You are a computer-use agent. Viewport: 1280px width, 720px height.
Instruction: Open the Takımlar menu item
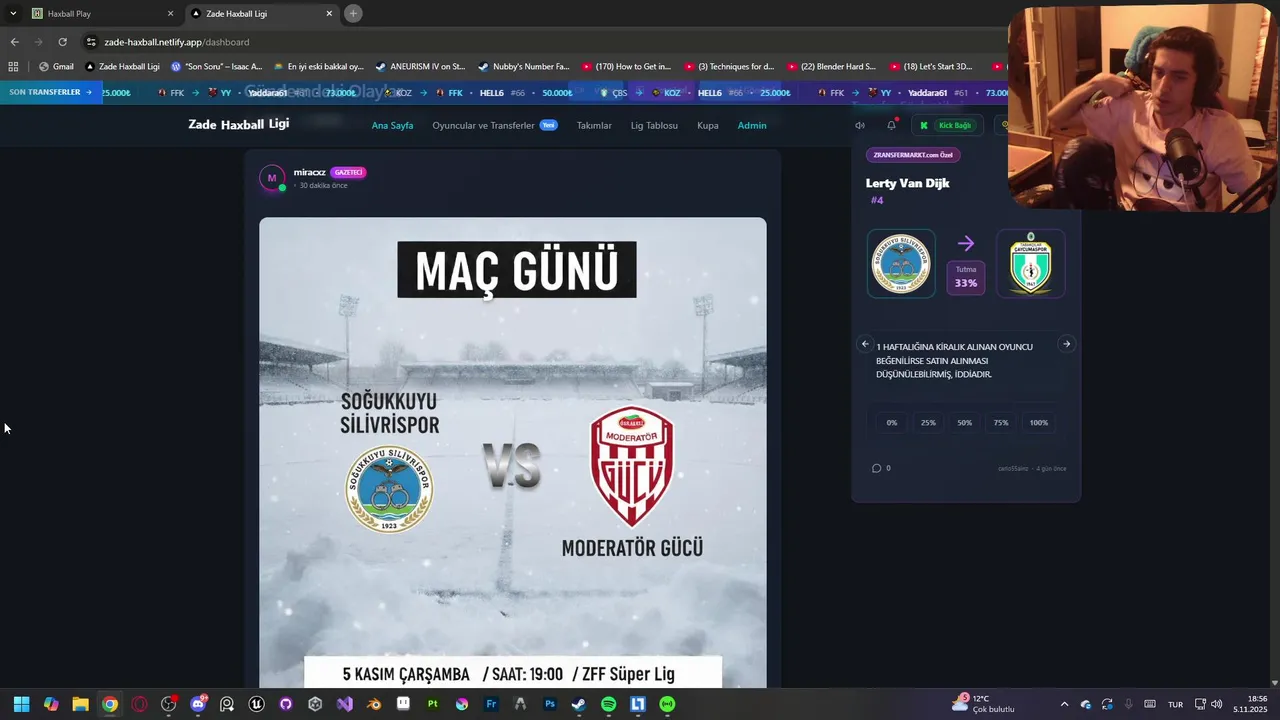594,125
